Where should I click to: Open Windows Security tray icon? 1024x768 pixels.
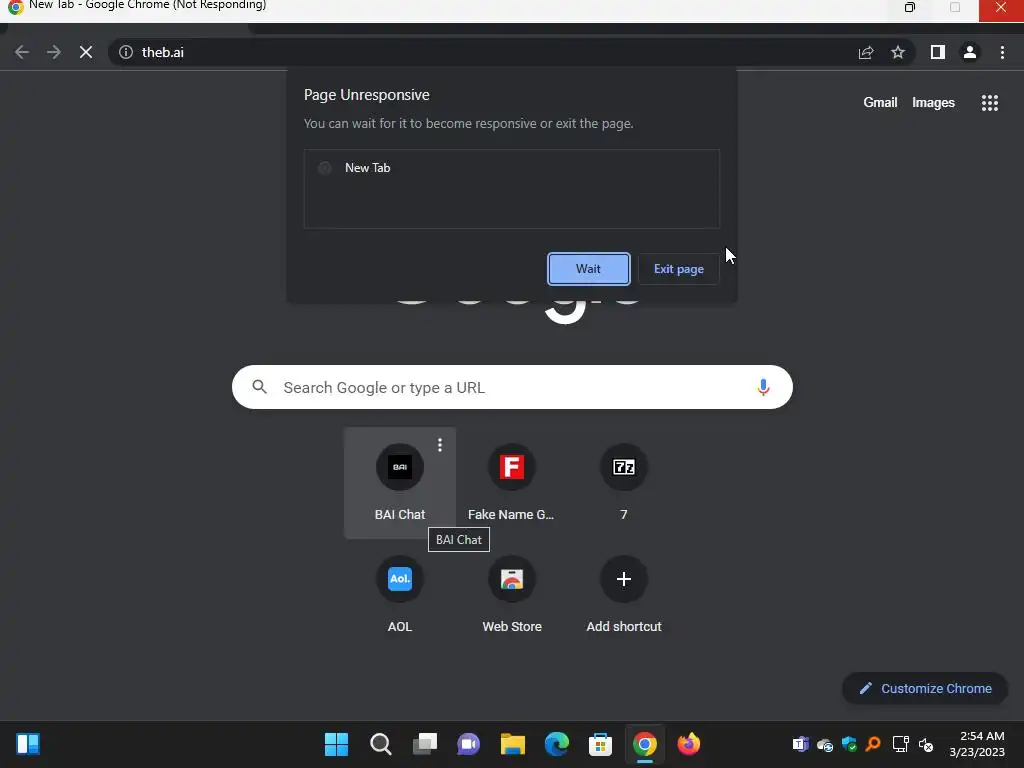(x=849, y=744)
